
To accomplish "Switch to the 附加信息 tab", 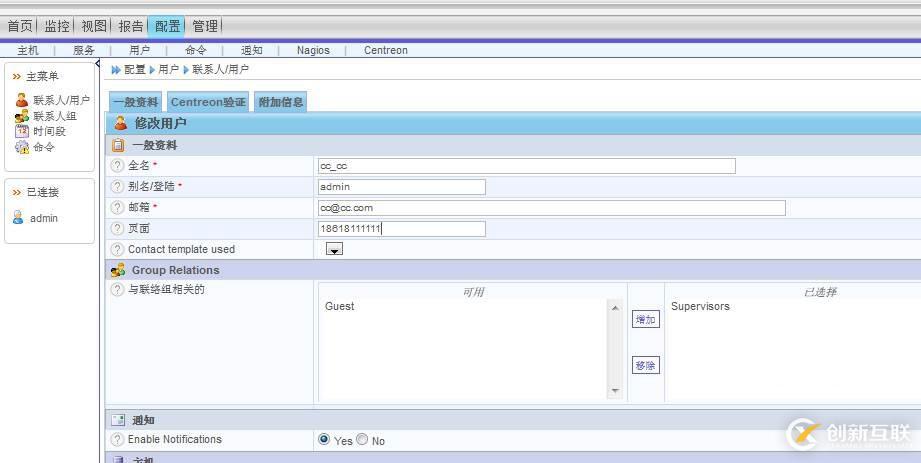I will click(x=281, y=102).
